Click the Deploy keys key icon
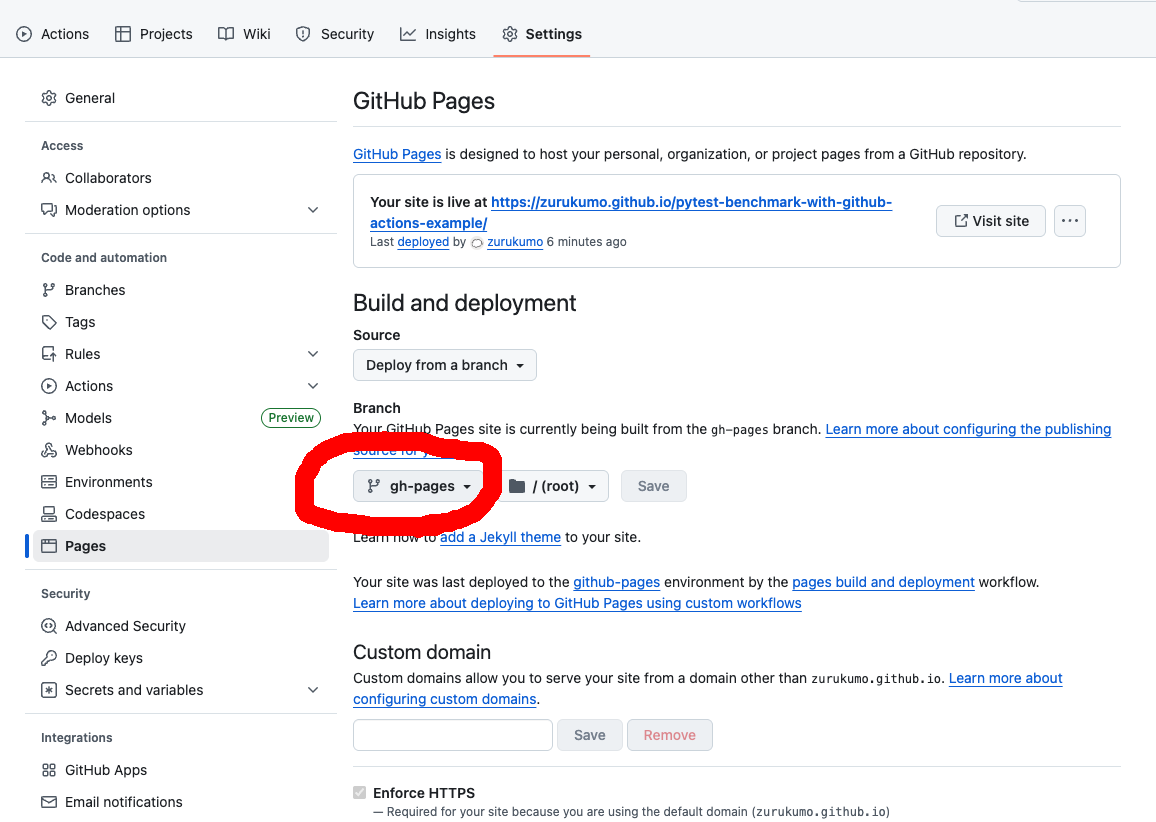This screenshot has height=822, width=1156. coord(49,658)
